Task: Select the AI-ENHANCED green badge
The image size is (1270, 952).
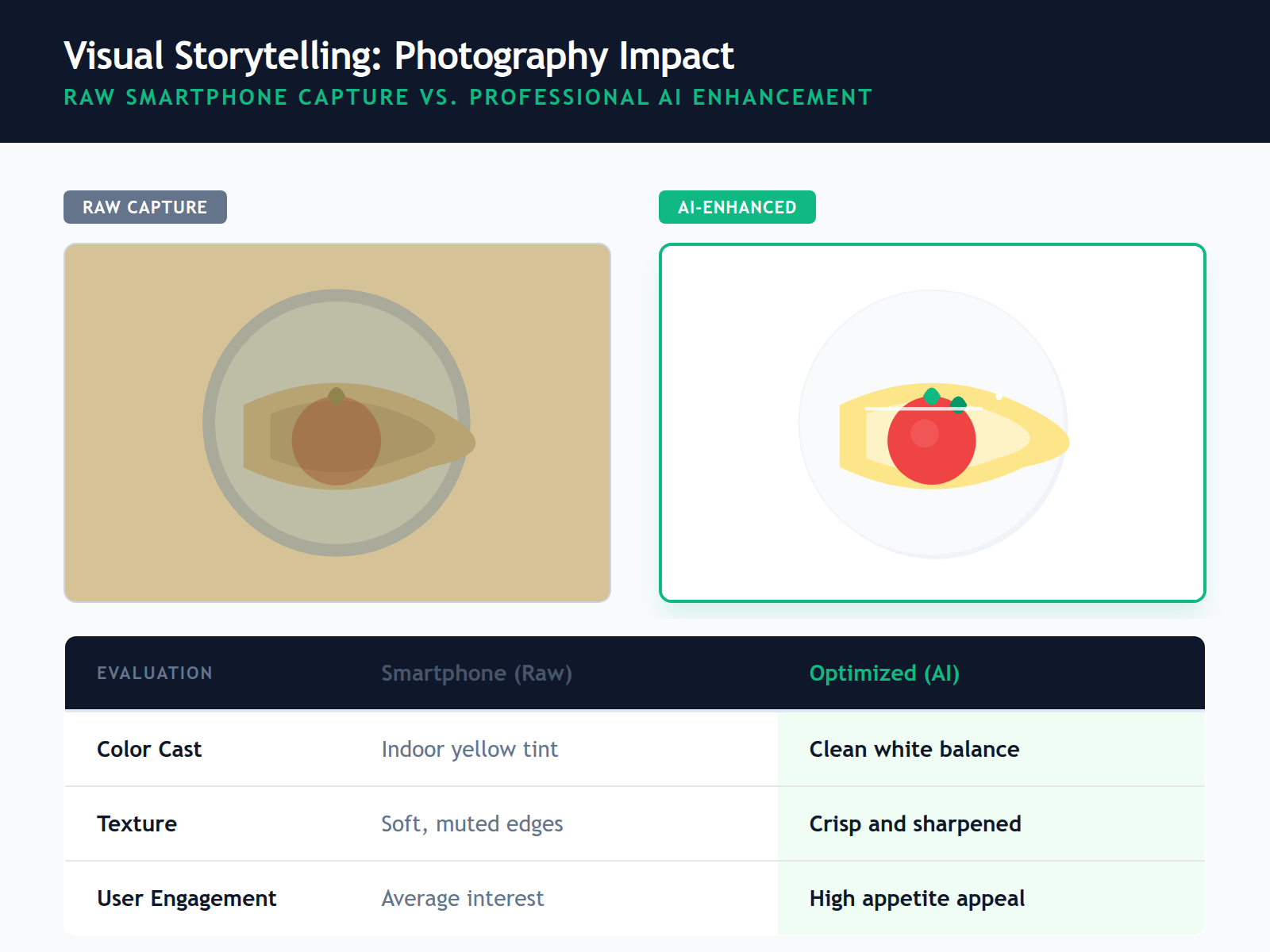Action: (x=737, y=207)
